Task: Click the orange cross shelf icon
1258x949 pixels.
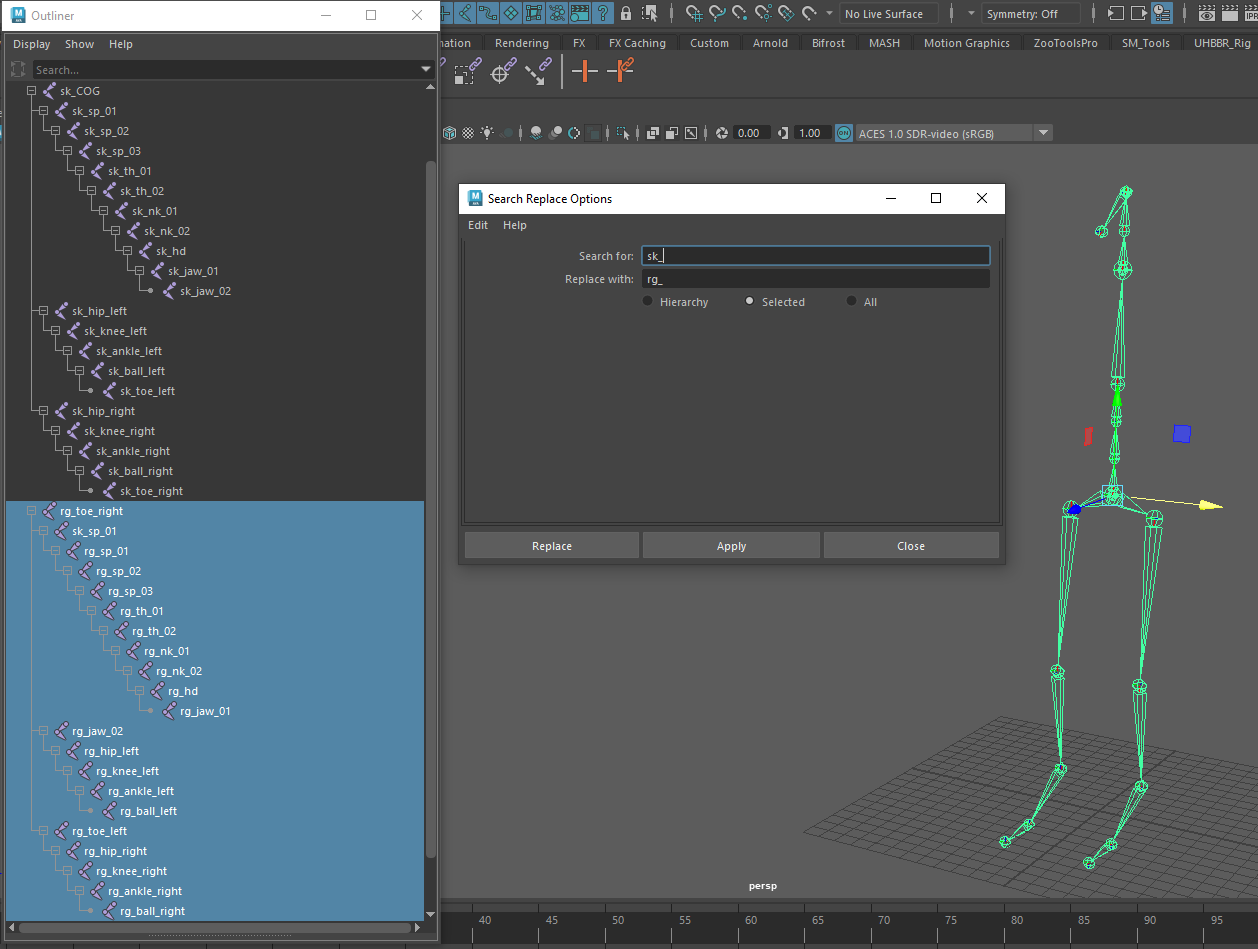Action: click(x=584, y=71)
